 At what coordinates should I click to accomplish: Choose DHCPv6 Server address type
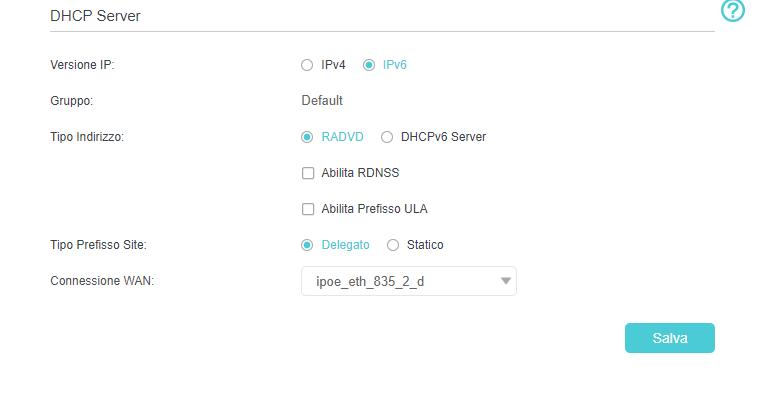tap(387, 138)
